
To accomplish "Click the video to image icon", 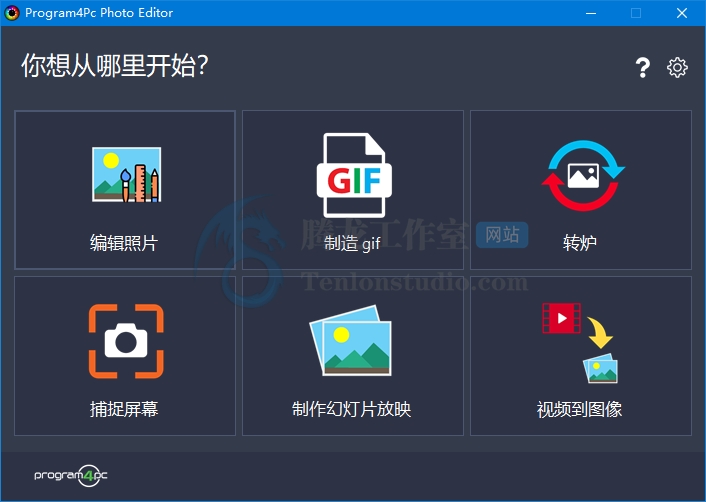I will click(x=580, y=343).
